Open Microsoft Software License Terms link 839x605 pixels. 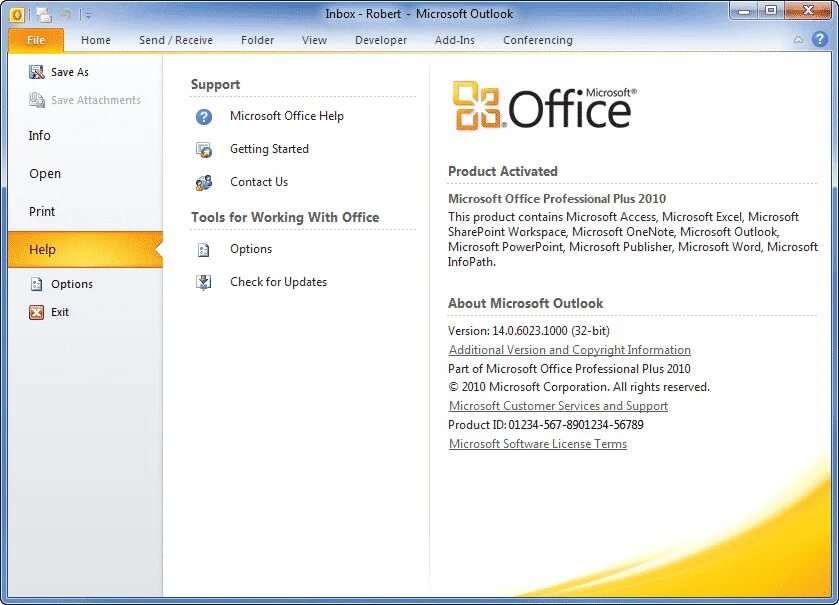(x=538, y=444)
